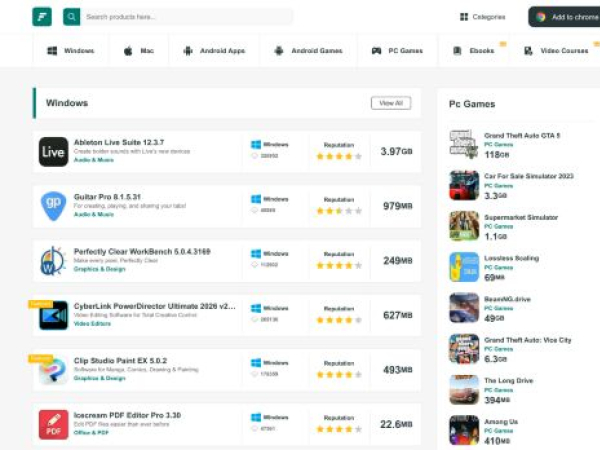Click the Add to chrome button

565,17
